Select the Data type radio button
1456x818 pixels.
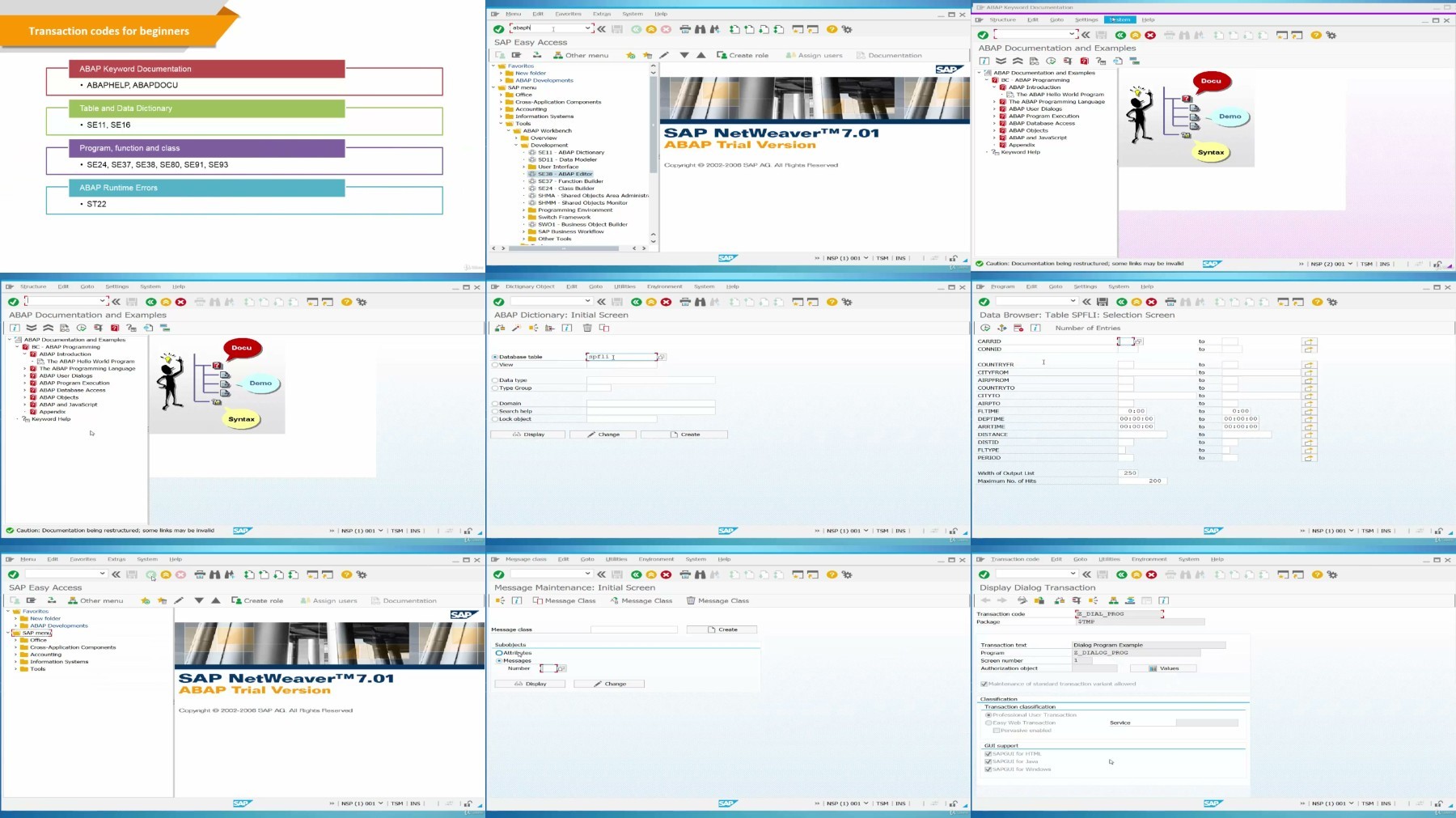495,380
